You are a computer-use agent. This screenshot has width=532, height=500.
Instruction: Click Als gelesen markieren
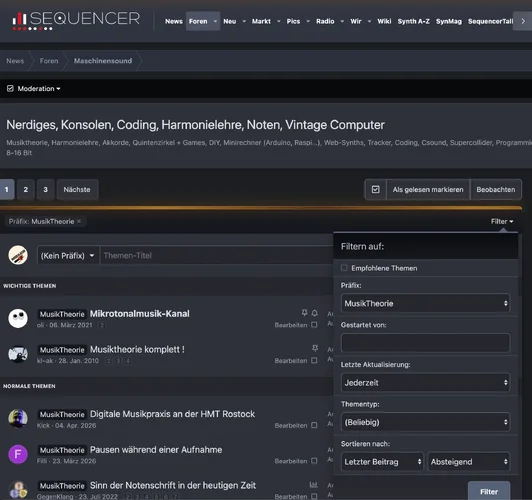[x=428, y=189]
